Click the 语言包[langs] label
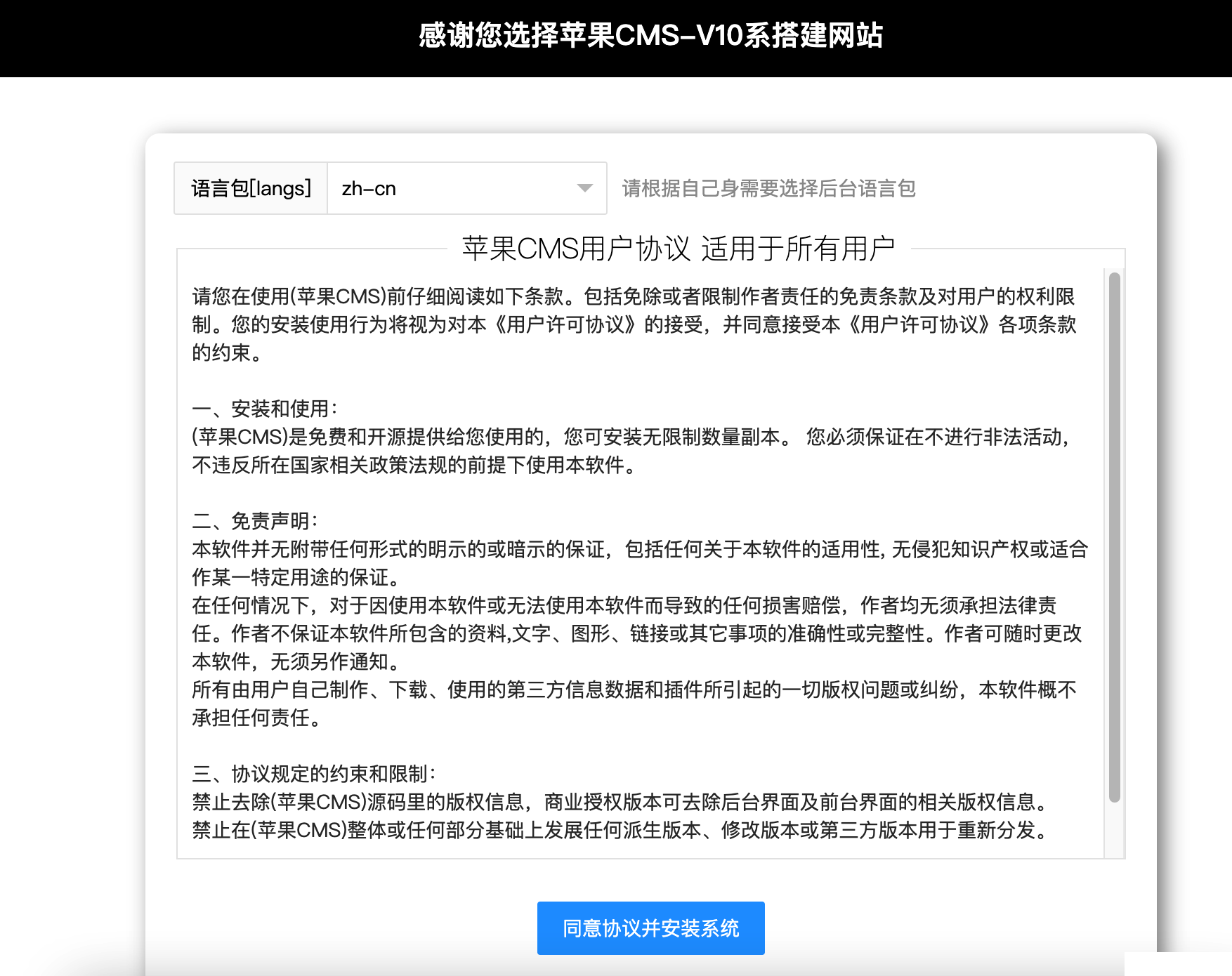 251,189
